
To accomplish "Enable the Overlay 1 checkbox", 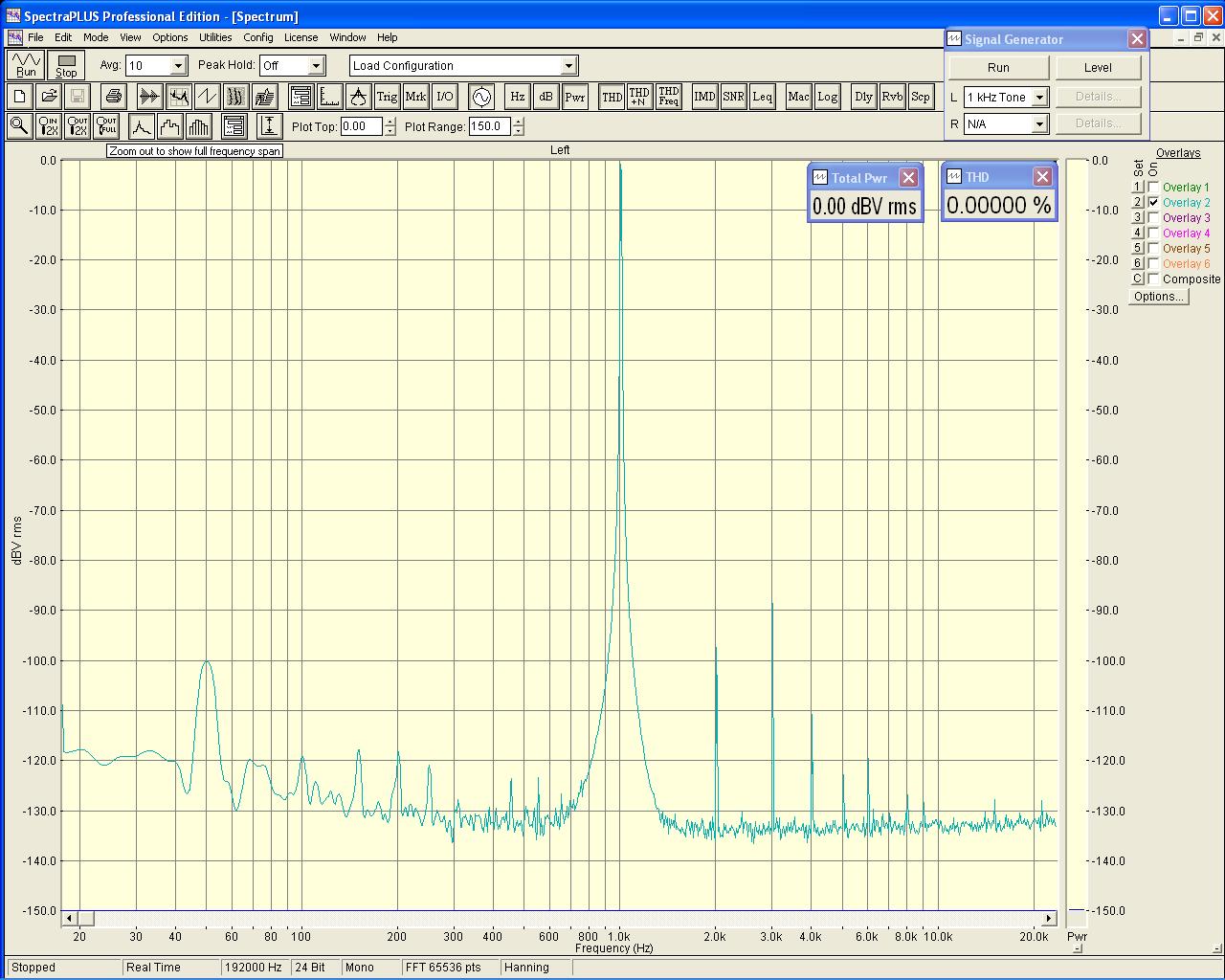I will [x=1154, y=188].
